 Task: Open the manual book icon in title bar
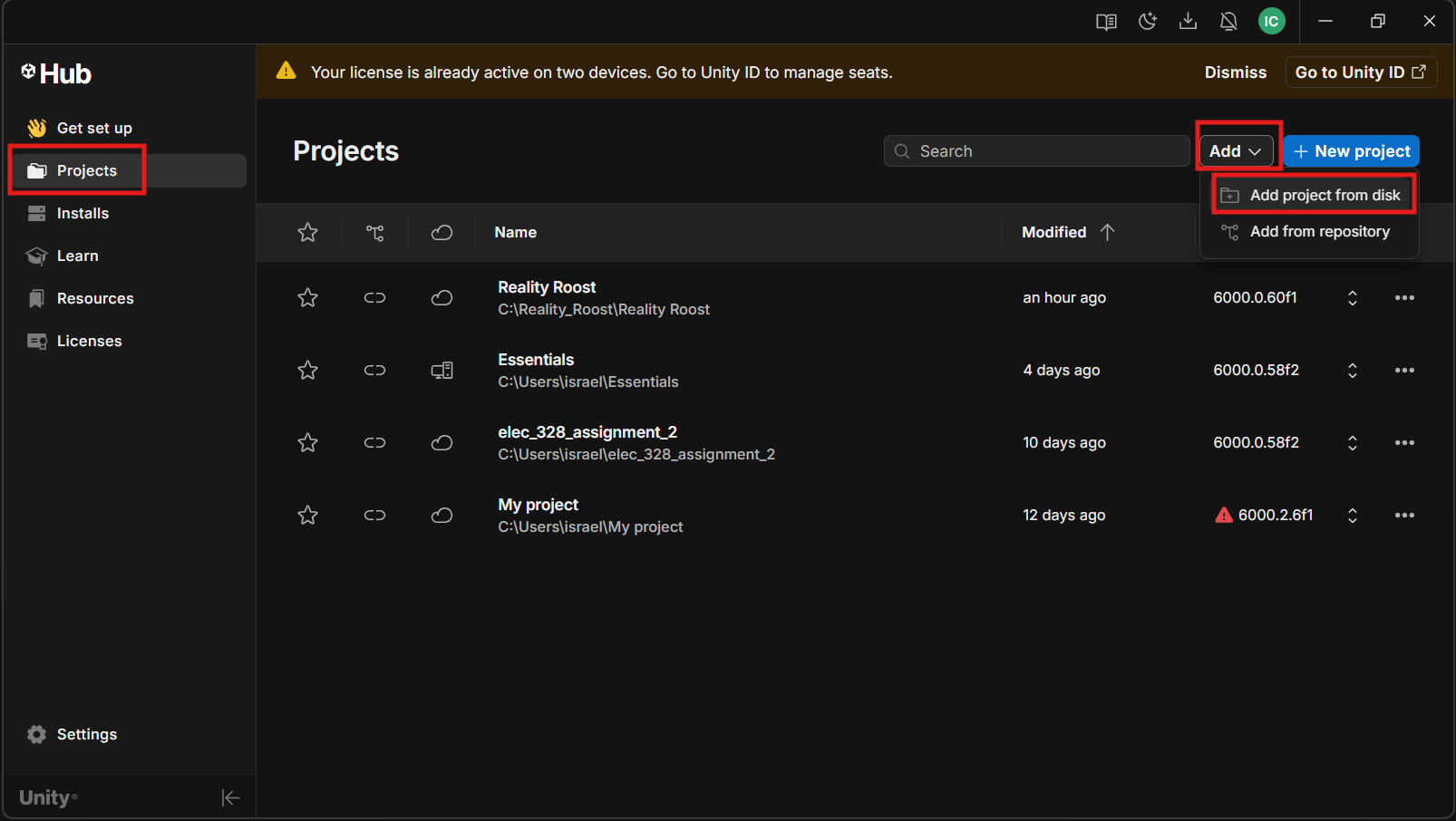[1105, 22]
